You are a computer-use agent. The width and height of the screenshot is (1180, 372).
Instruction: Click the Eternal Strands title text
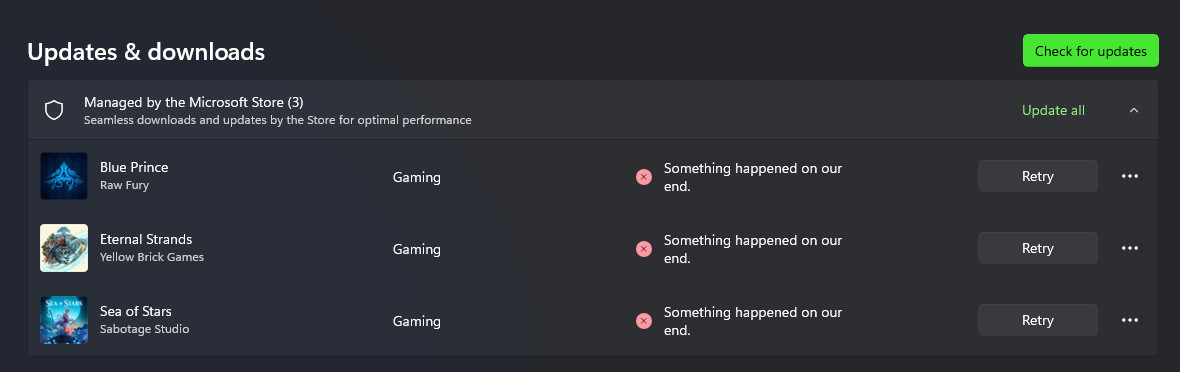coord(146,239)
